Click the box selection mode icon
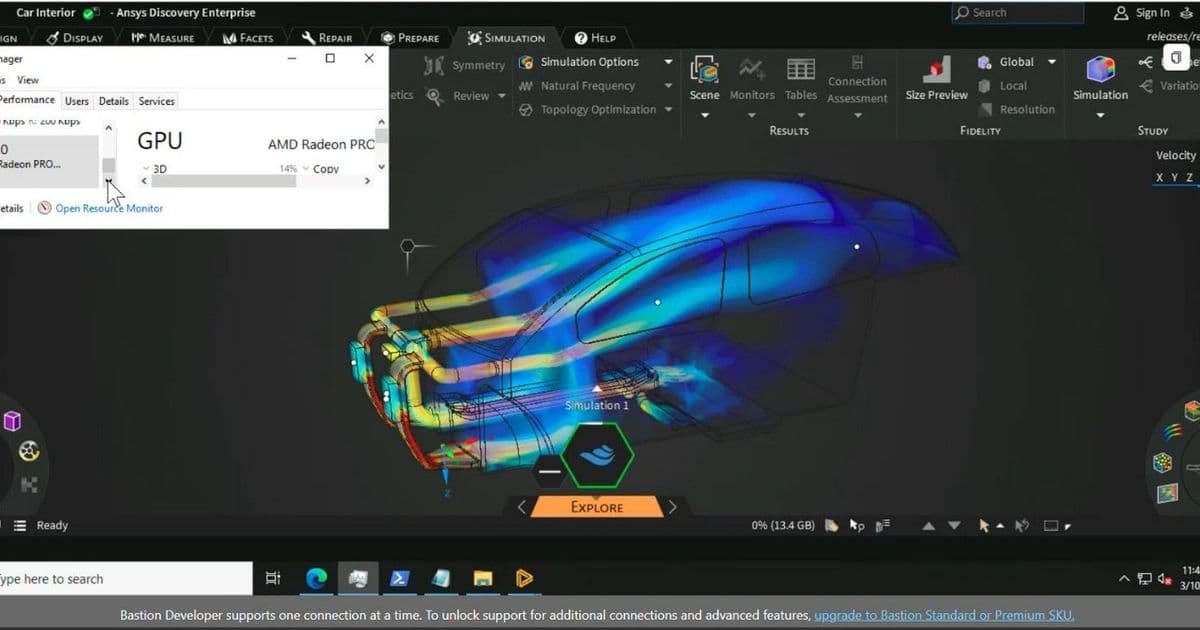 coord(1051,525)
